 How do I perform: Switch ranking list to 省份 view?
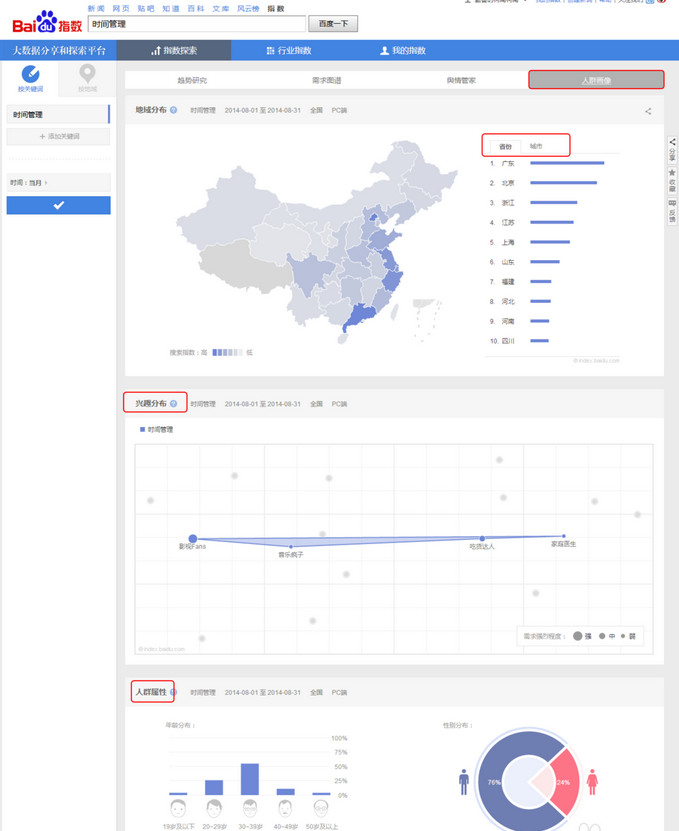coord(505,146)
